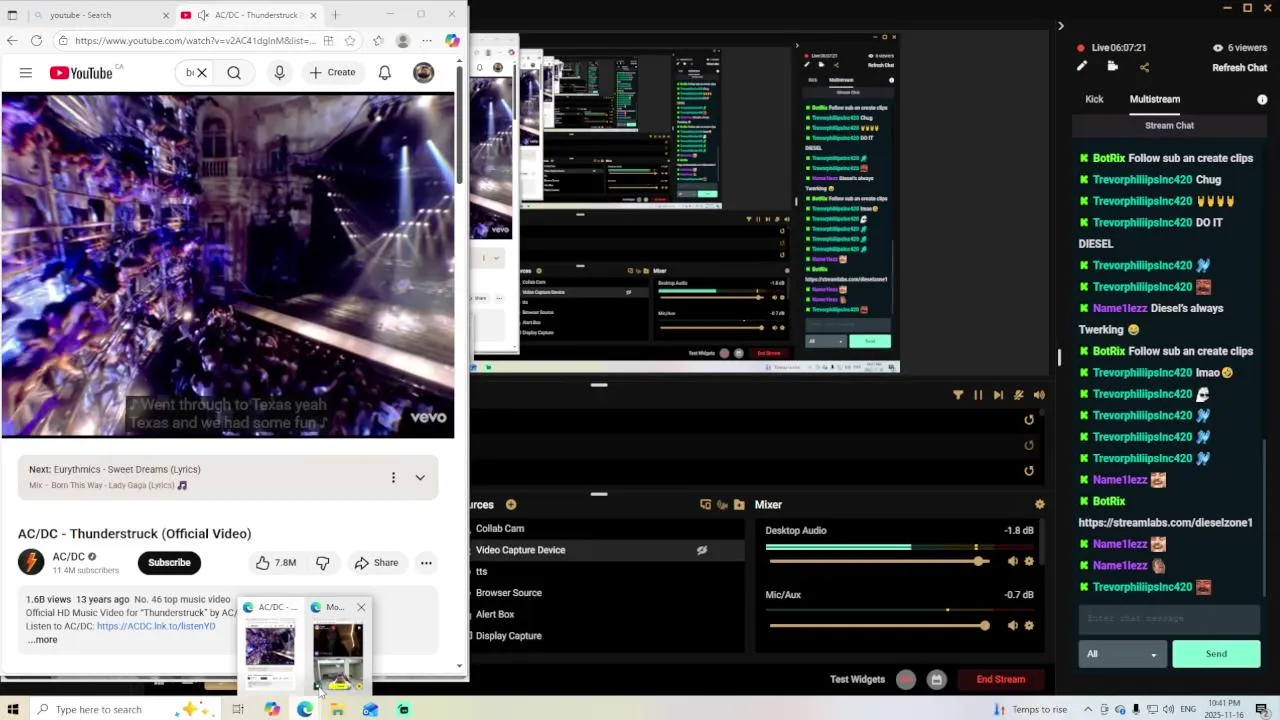This screenshot has width=1280, height=720.
Task: Send the chat message
Action: [x=1216, y=654]
